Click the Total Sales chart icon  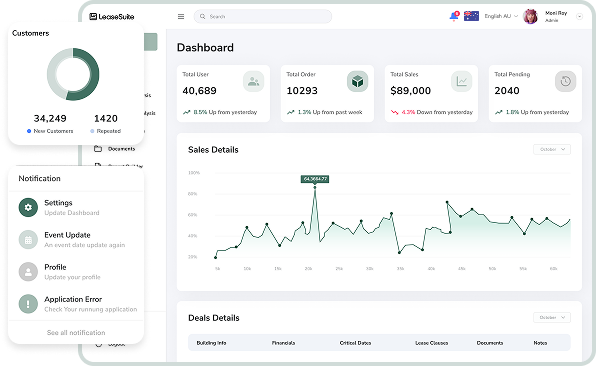pos(461,81)
